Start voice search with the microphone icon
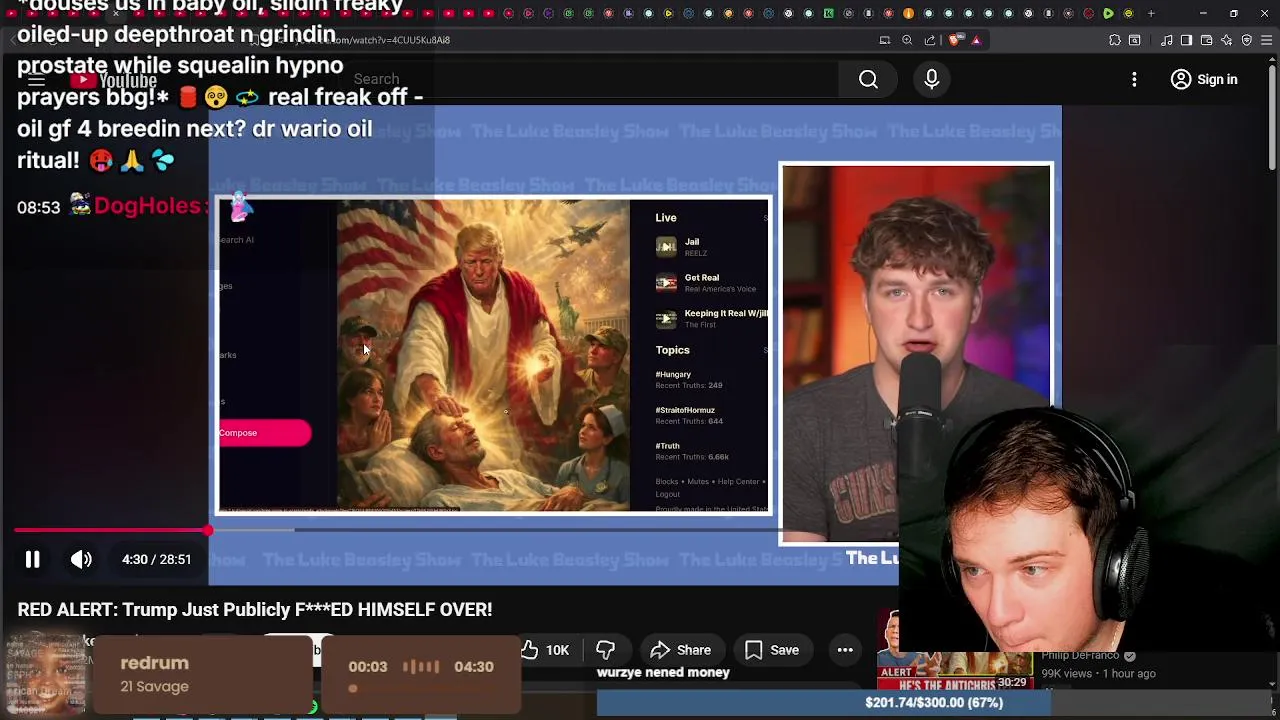 coord(931,79)
